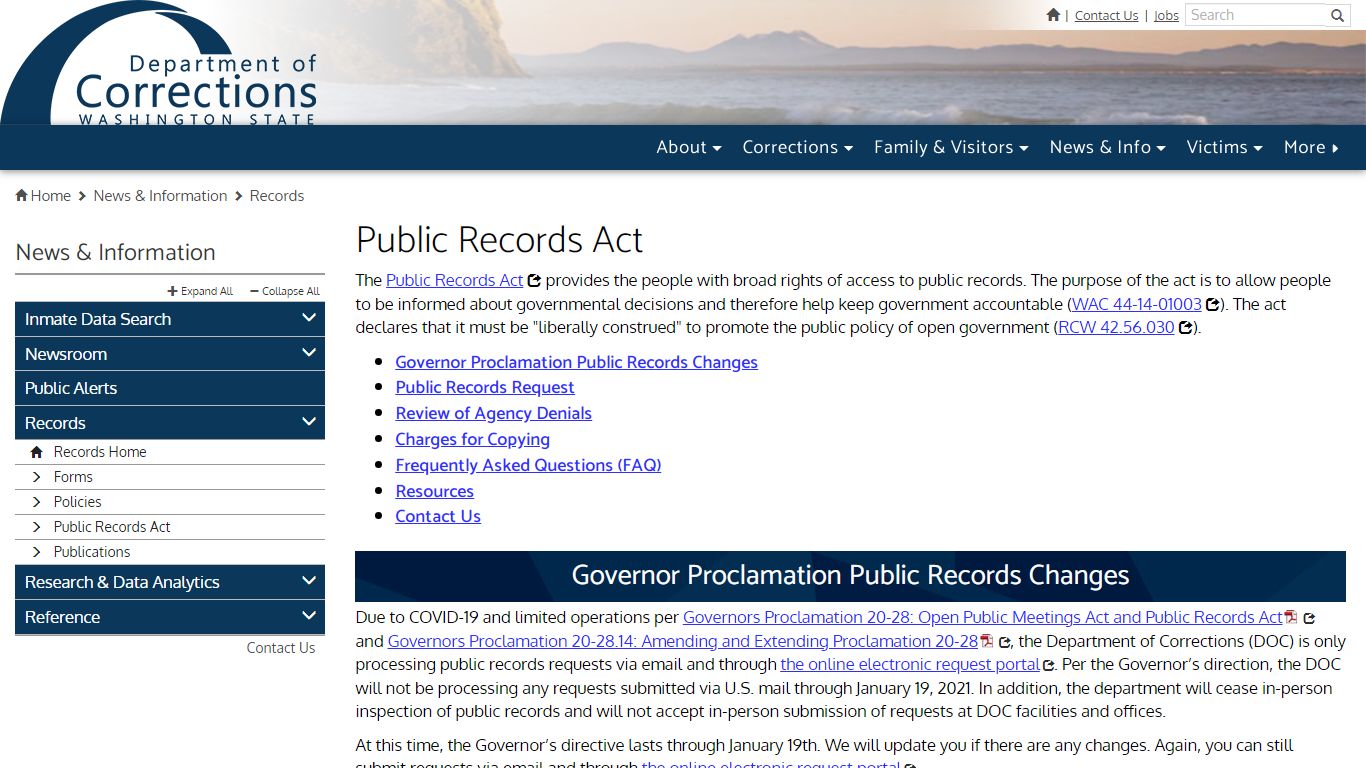Jump to Review of Agency Denials
Image resolution: width=1366 pixels, height=768 pixels.
point(493,413)
